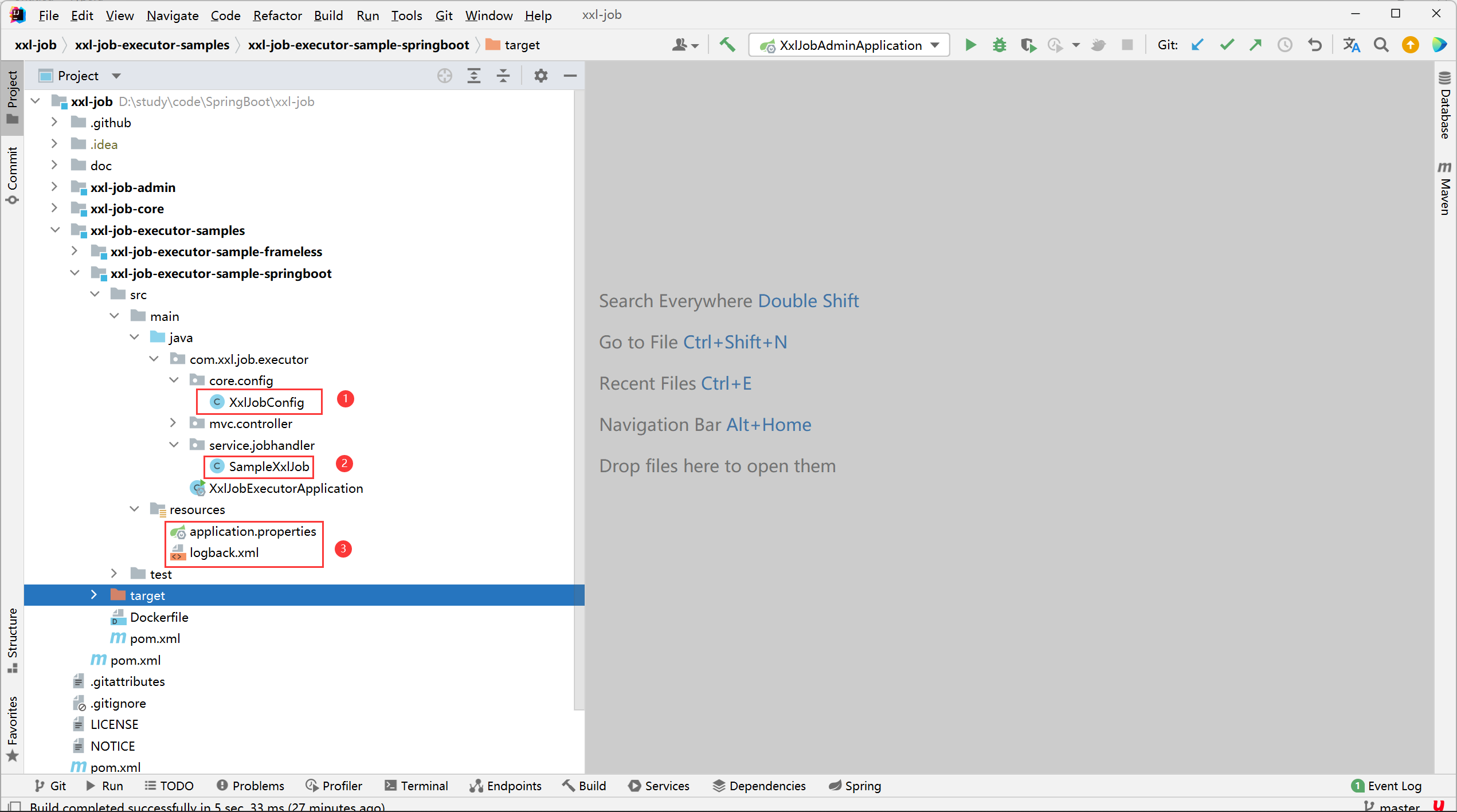Show Git history clock icon
Viewport: 1457px width, 812px height.
pos(1285,45)
